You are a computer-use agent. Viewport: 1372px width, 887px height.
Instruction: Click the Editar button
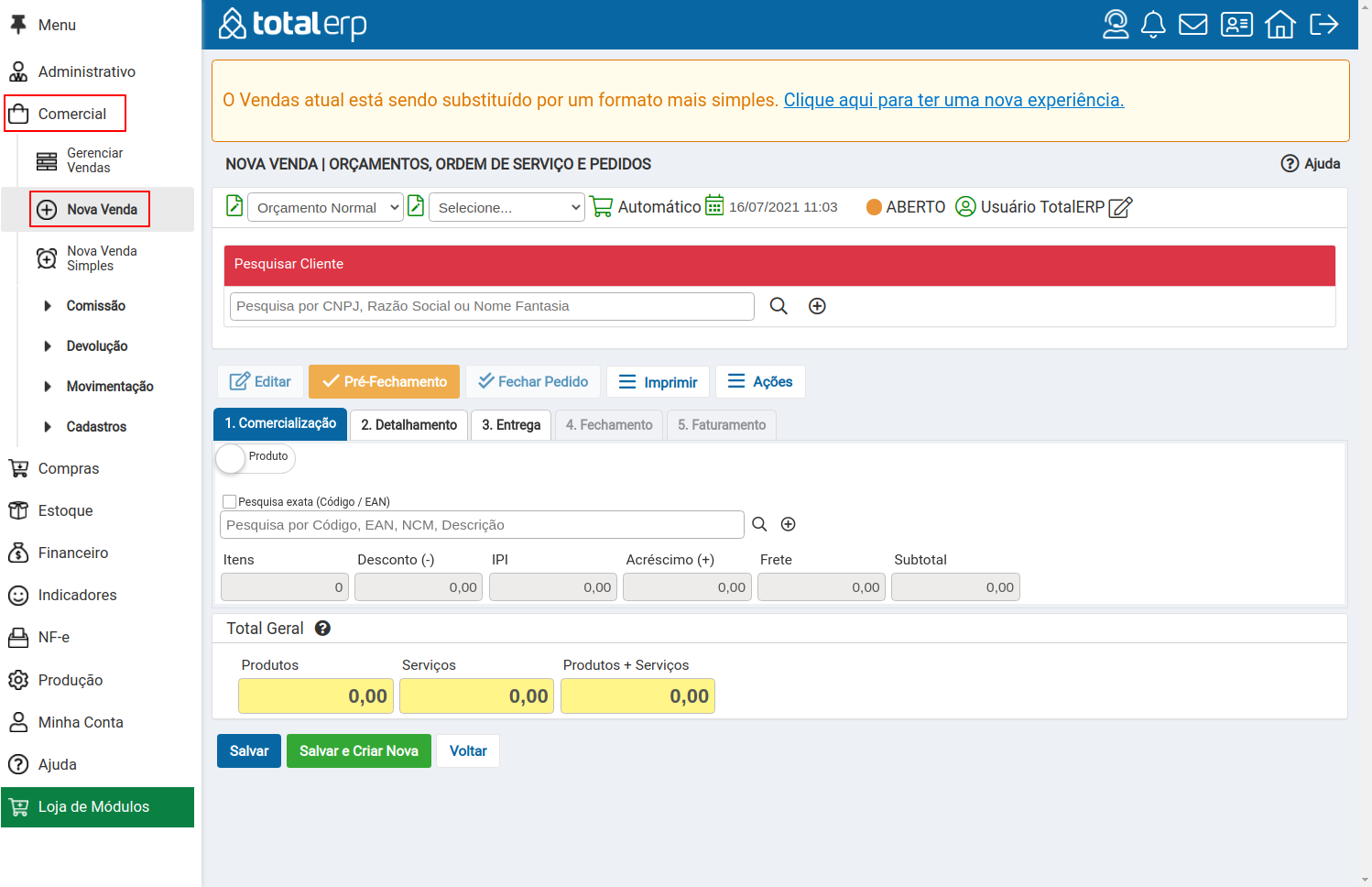pyautogui.click(x=260, y=381)
